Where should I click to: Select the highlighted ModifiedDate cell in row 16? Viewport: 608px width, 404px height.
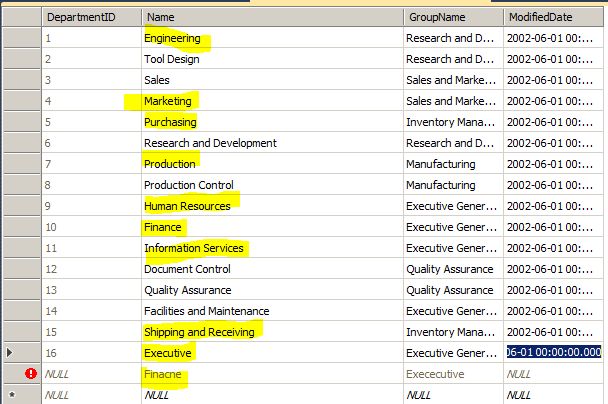(x=554, y=353)
